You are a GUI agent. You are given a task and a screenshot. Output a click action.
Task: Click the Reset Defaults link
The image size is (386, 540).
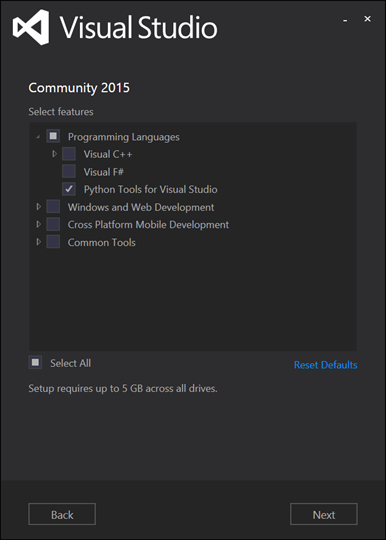325,365
